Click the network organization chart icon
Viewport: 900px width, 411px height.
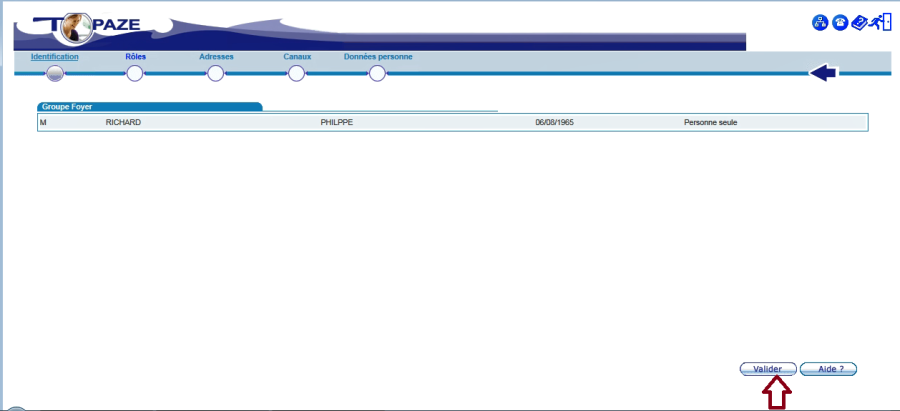tap(820, 23)
